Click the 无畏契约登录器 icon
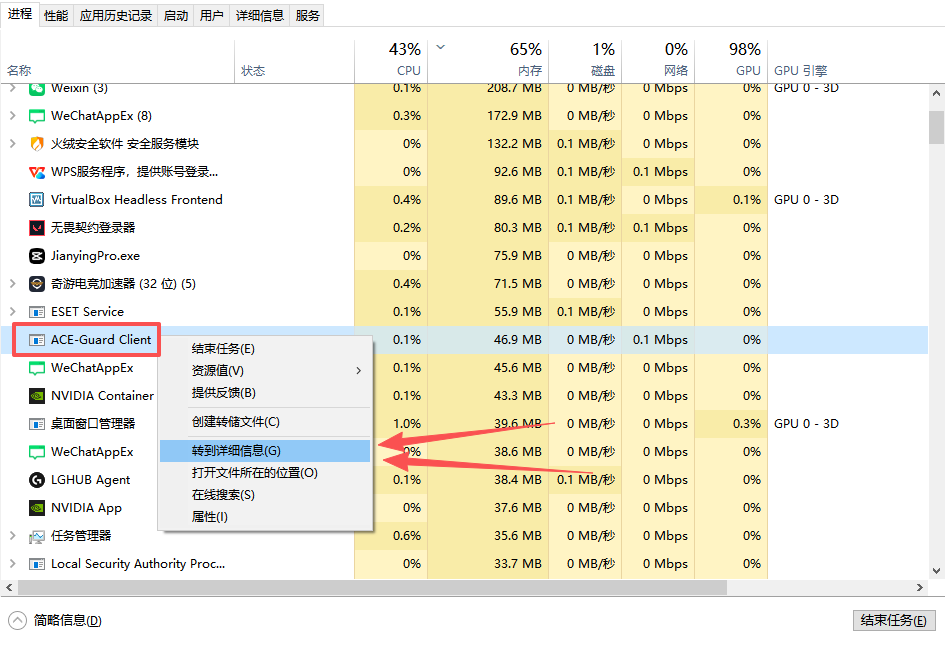The height and width of the screenshot is (645, 945). click(38, 228)
